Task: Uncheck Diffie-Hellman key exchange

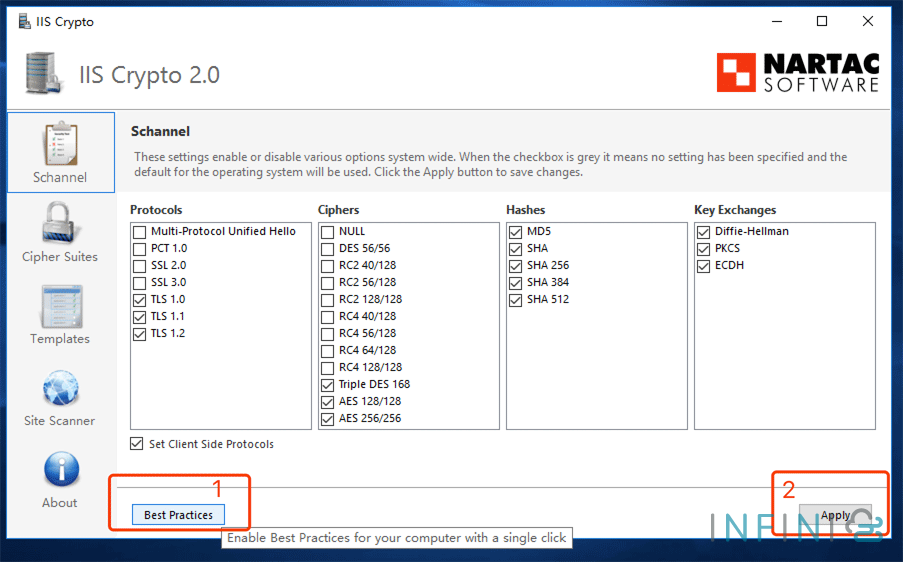Action: tap(703, 232)
